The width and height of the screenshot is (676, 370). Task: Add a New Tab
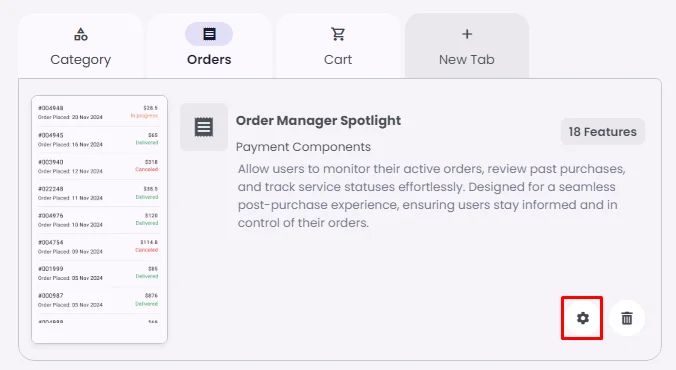point(467,46)
